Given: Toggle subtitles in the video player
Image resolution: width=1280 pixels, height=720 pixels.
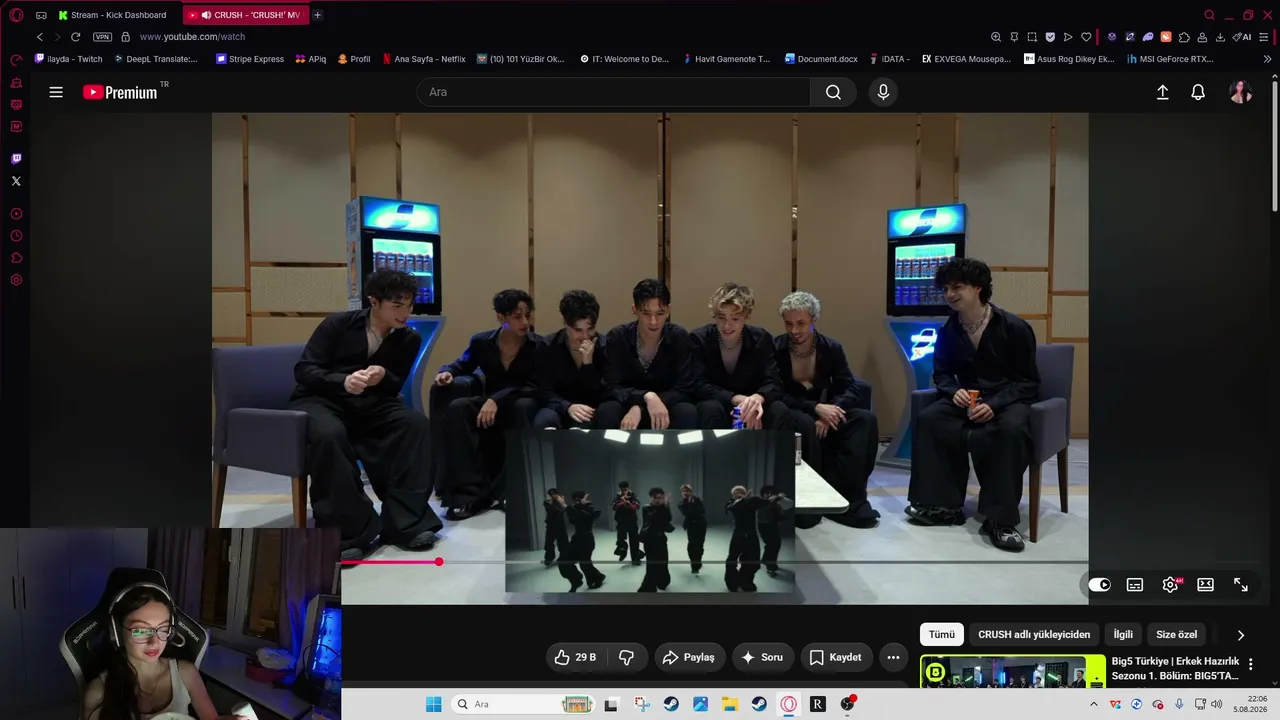Looking at the screenshot, I should pyautogui.click(x=1135, y=585).
